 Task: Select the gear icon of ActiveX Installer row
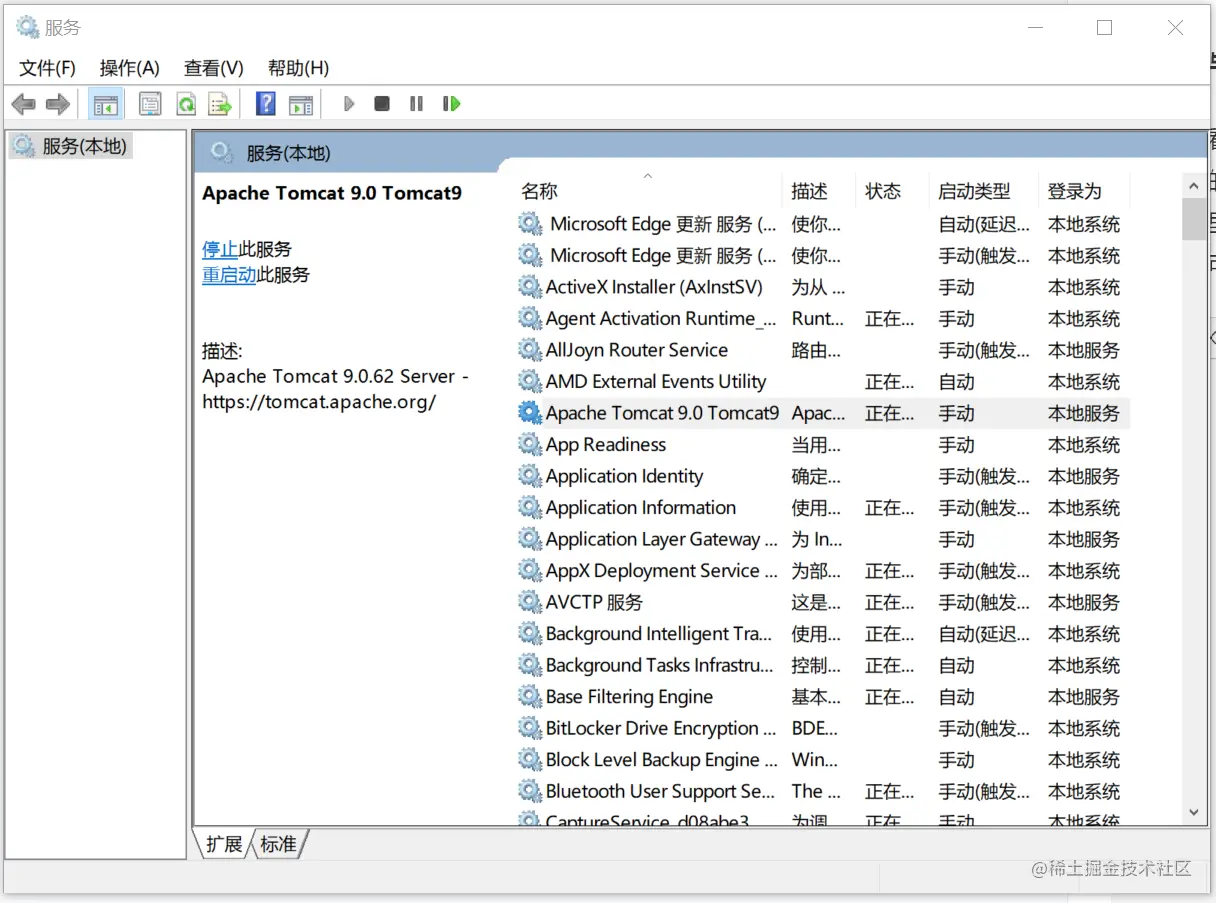[530, 287]
